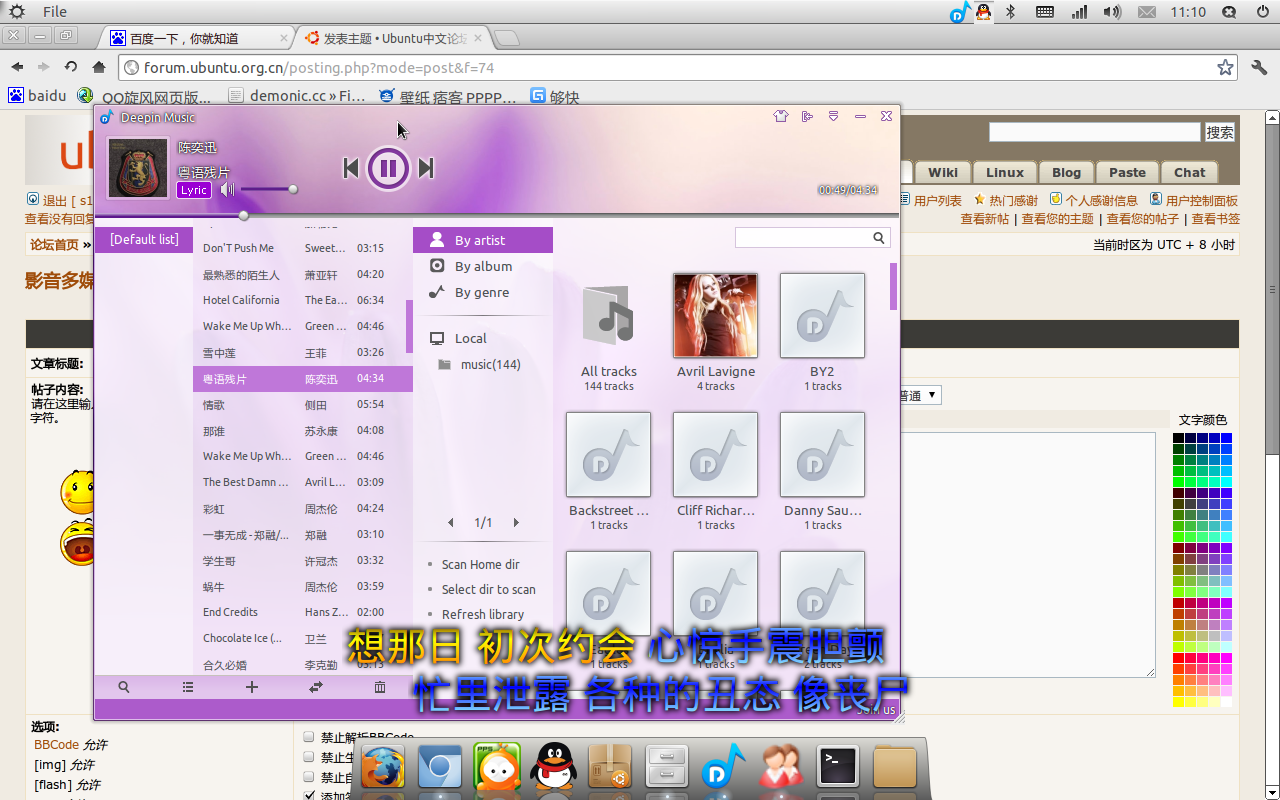Open the BY2 artist tile
The image size is (1280, 800).
(x=822, y=315)
